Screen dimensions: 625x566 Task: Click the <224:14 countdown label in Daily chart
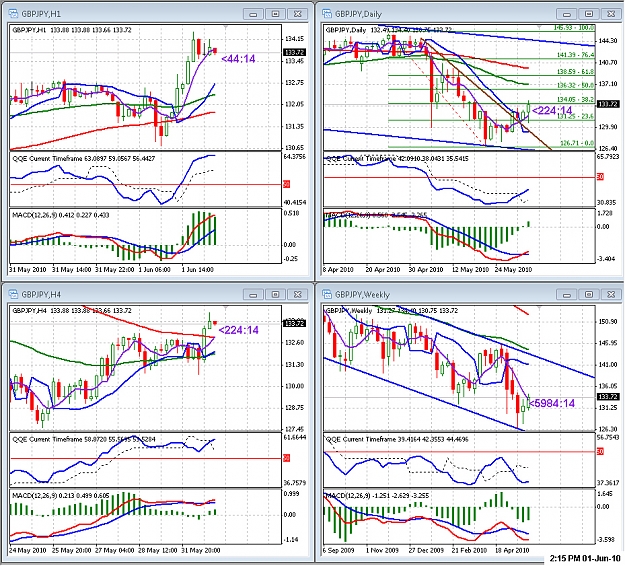coord(552,110)
